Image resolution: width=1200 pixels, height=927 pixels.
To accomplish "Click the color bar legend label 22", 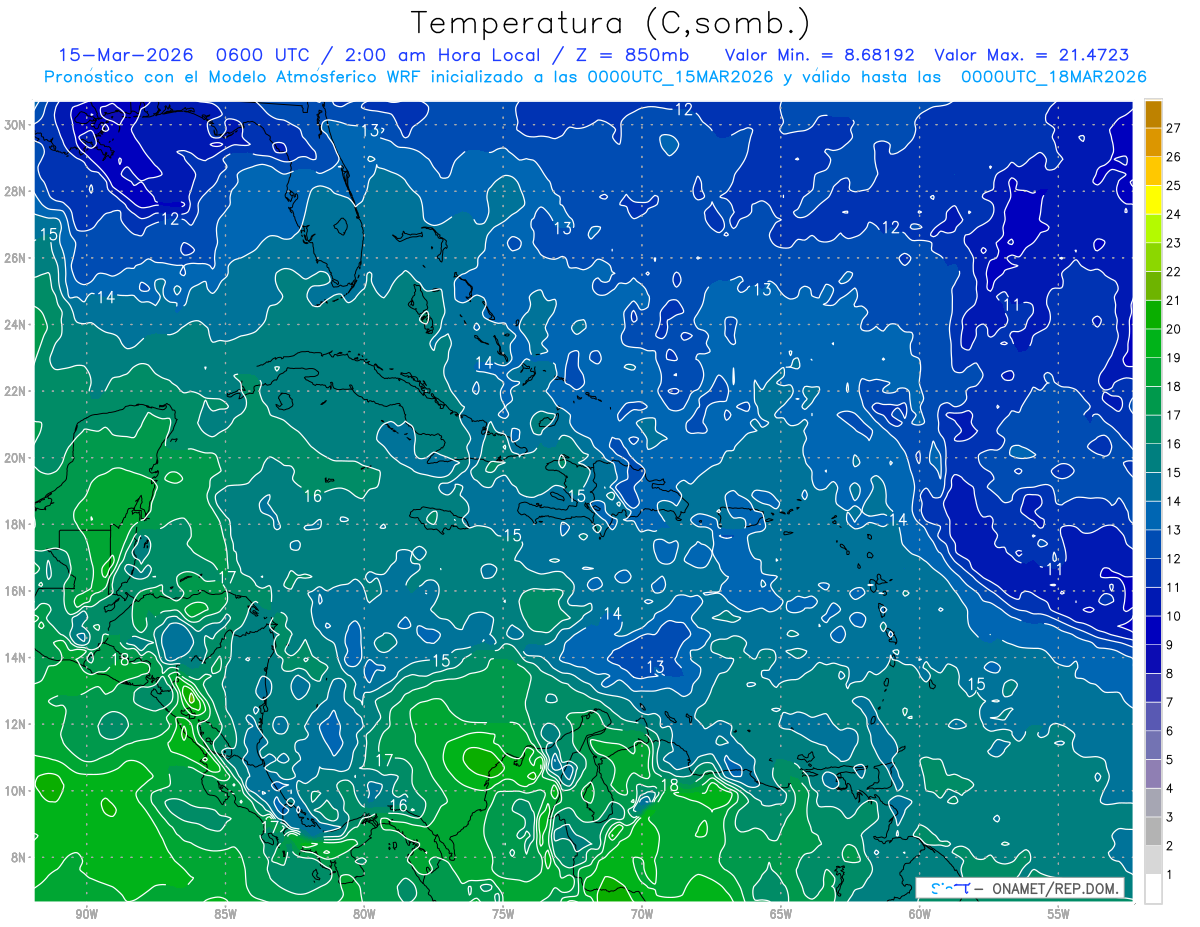I will pyautogui.click(x=1174, y=272).
